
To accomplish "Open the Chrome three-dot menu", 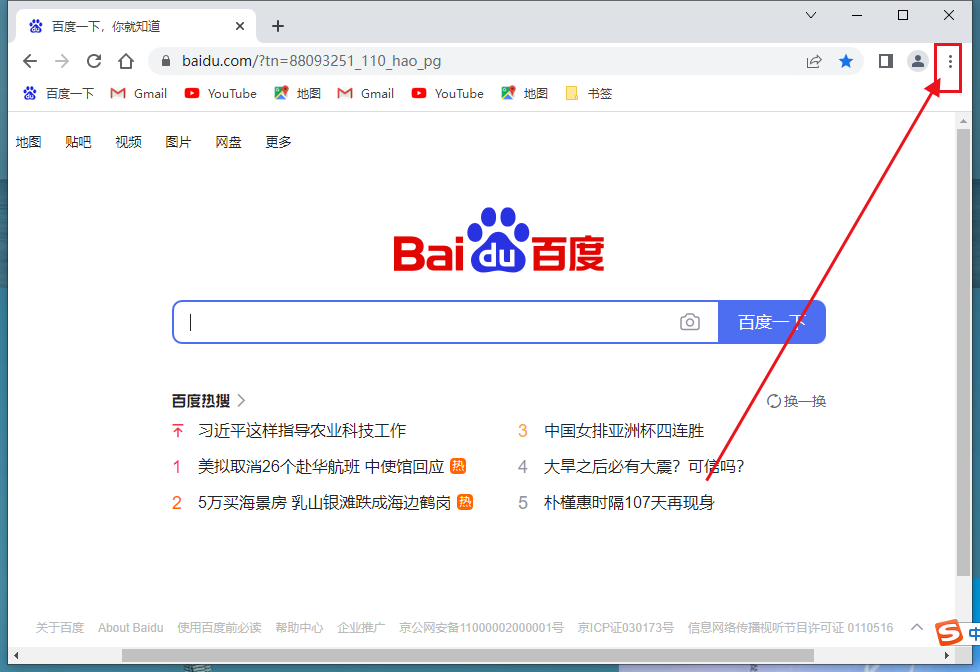I will click(x=950, y=61).
